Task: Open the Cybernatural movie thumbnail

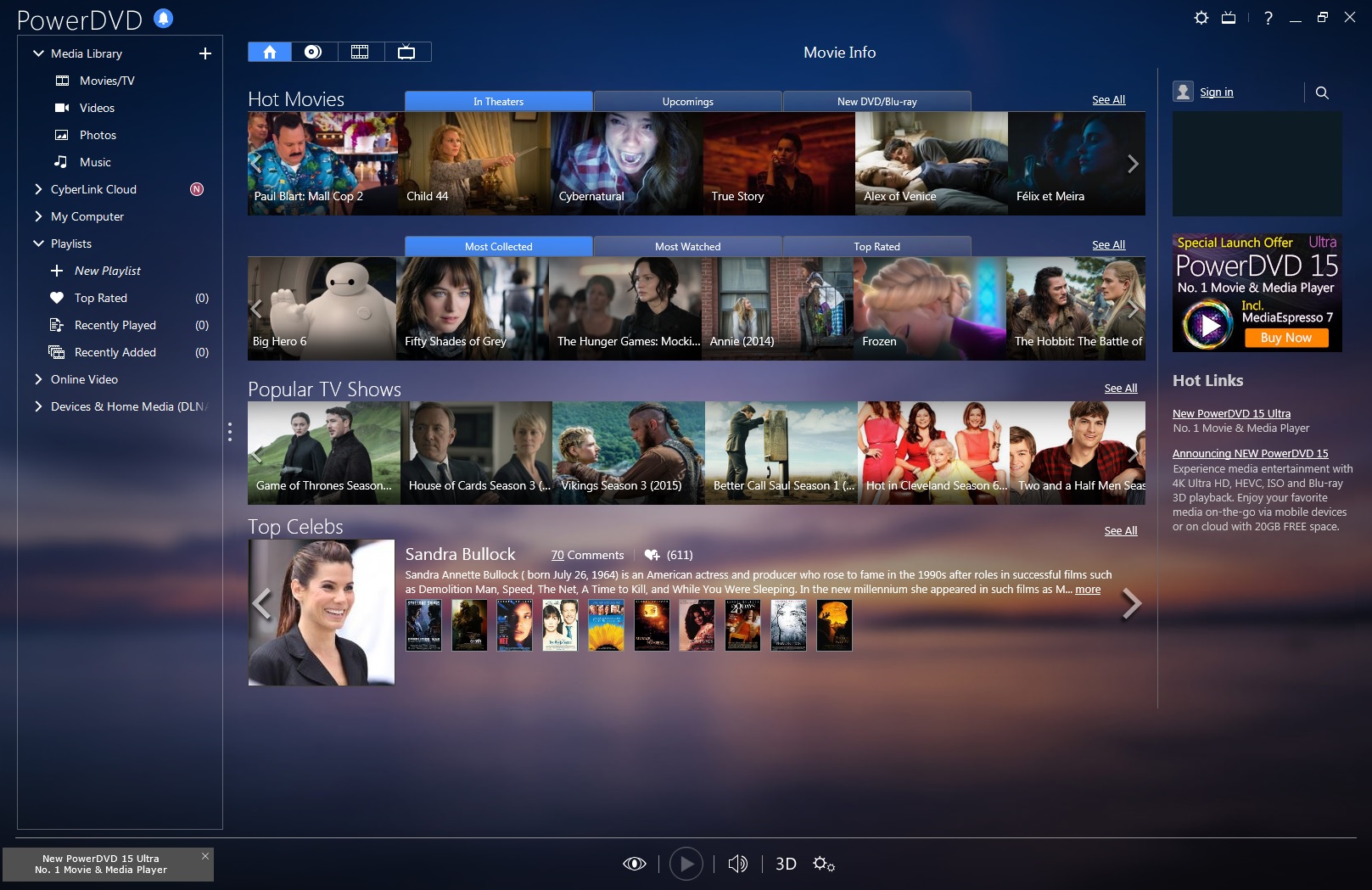Action: click(x=626, y=164)
